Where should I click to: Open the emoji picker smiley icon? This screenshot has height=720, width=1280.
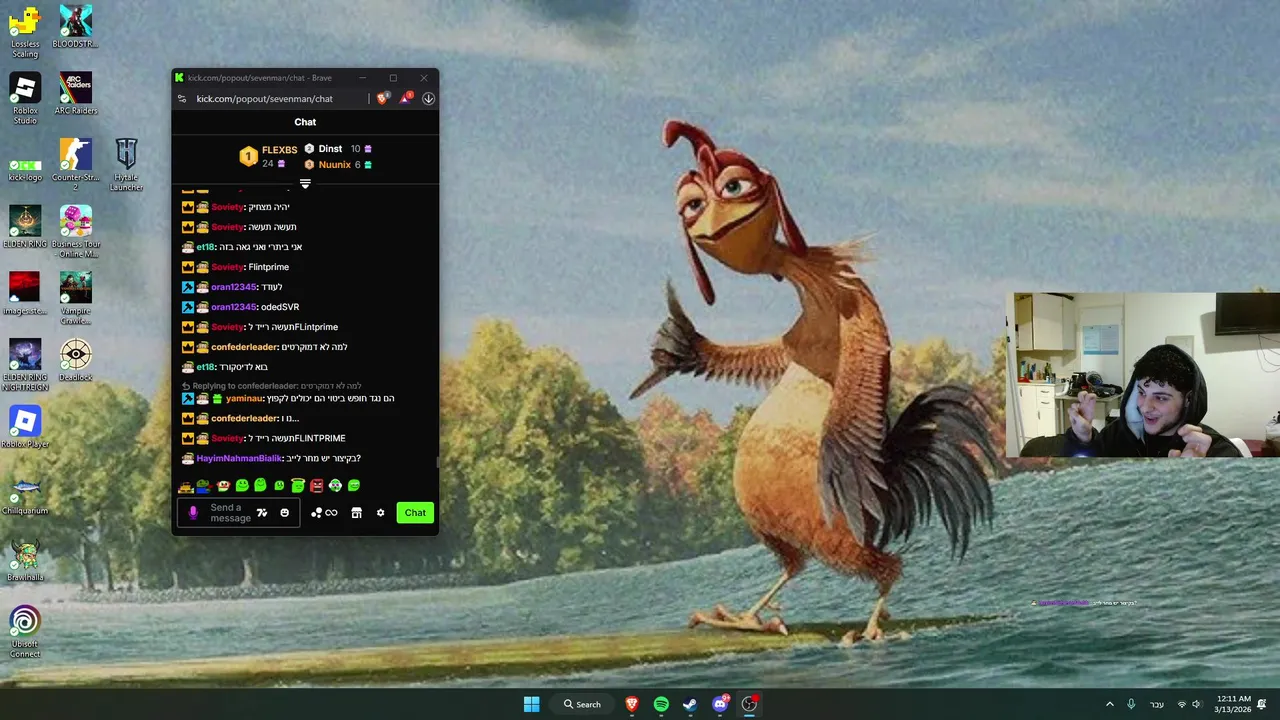pos(284,513)
